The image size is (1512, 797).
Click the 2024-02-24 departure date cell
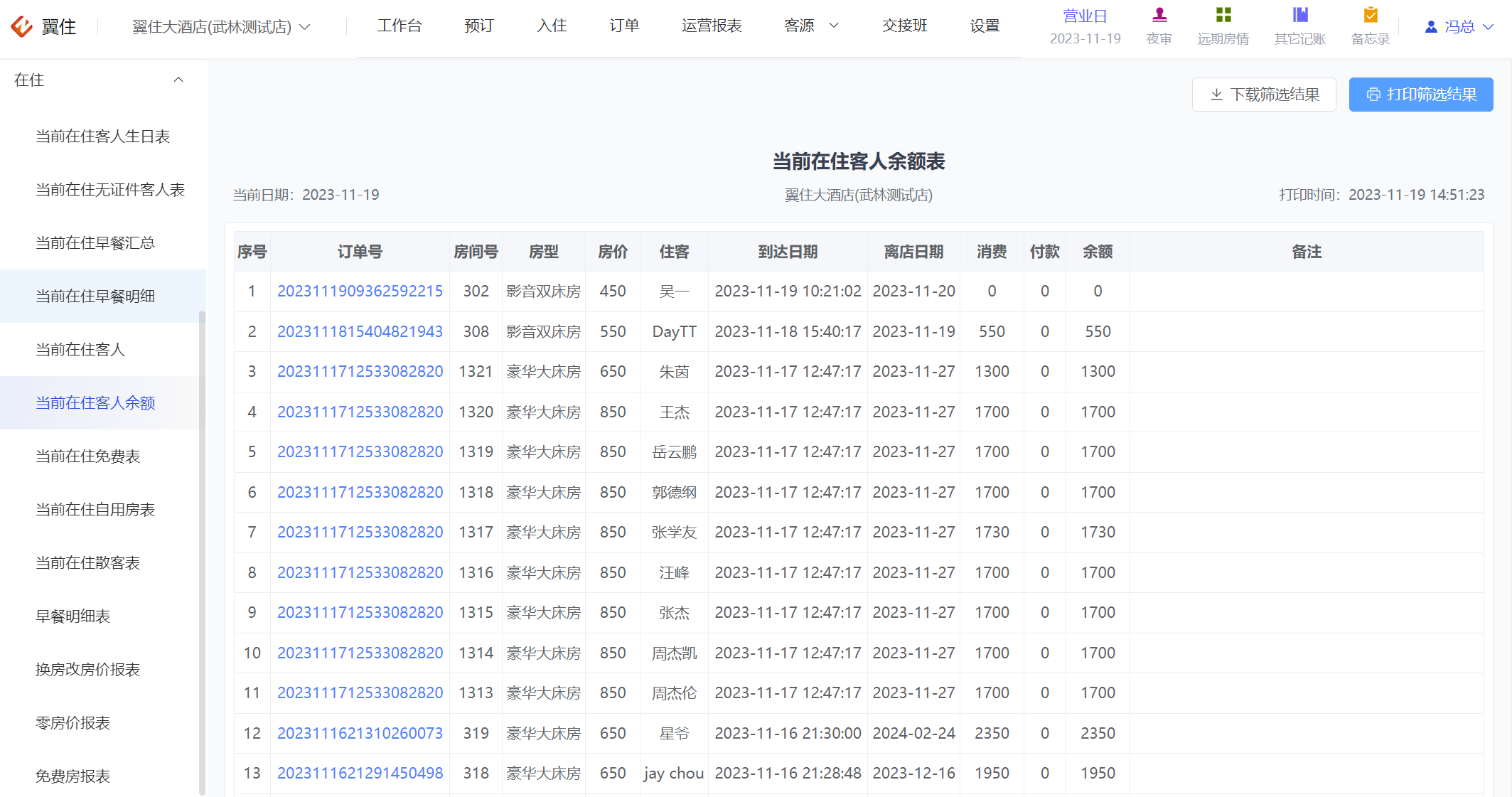pyautogui.click(x=913, y=734)
